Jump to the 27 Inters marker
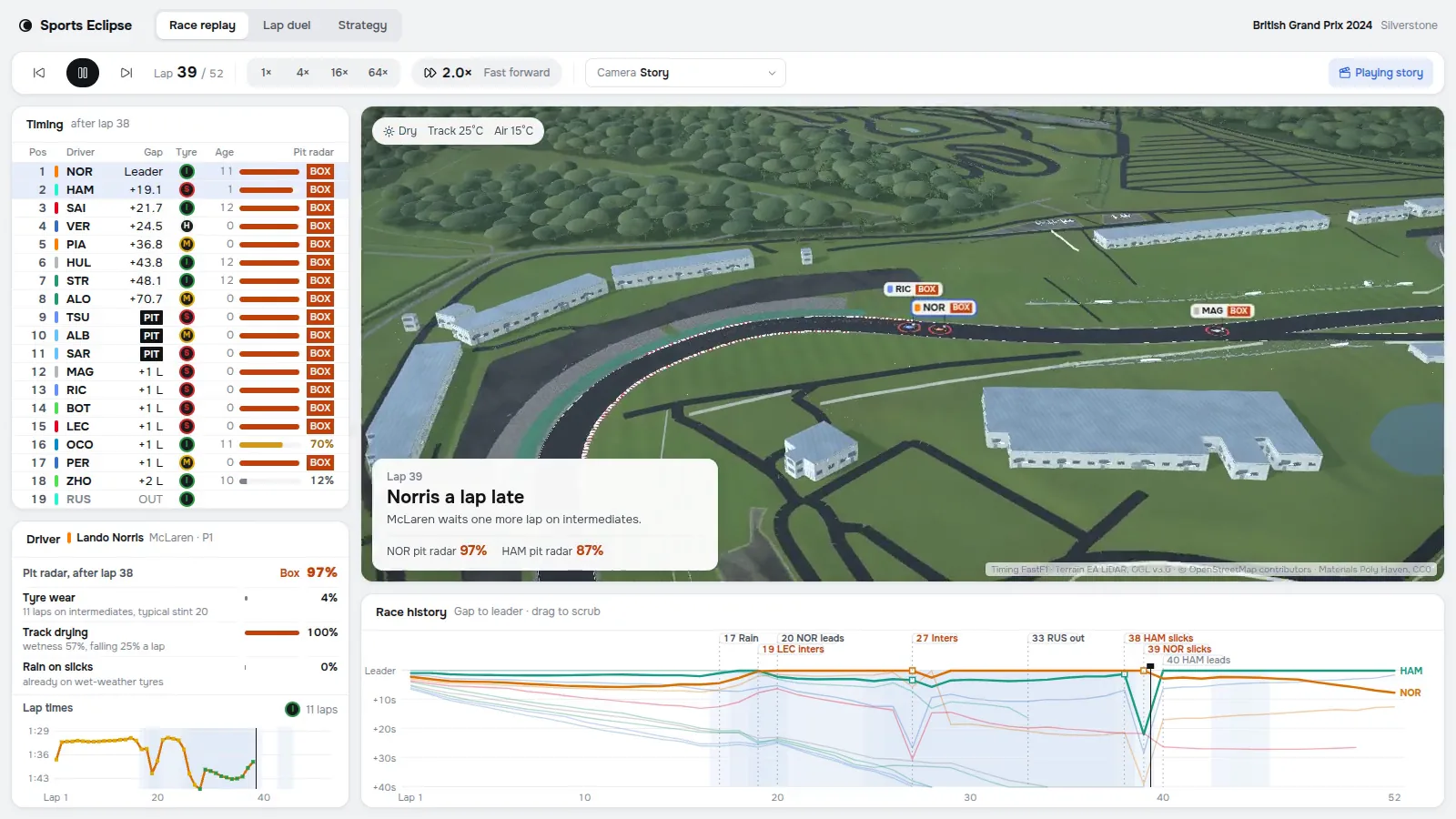1456x819 pixels. coord(936,638)
